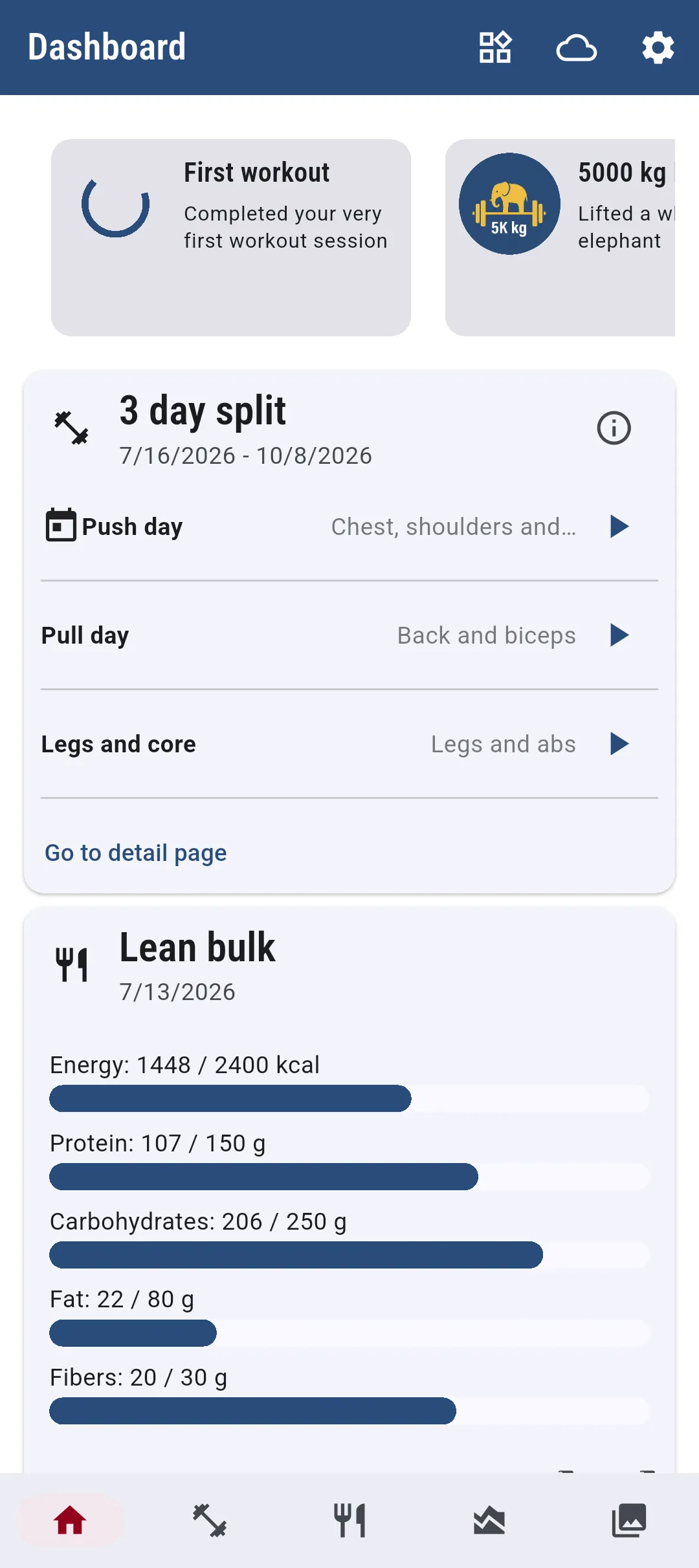
Task: Start Push day with play arrow
Action: click(619, 527)
